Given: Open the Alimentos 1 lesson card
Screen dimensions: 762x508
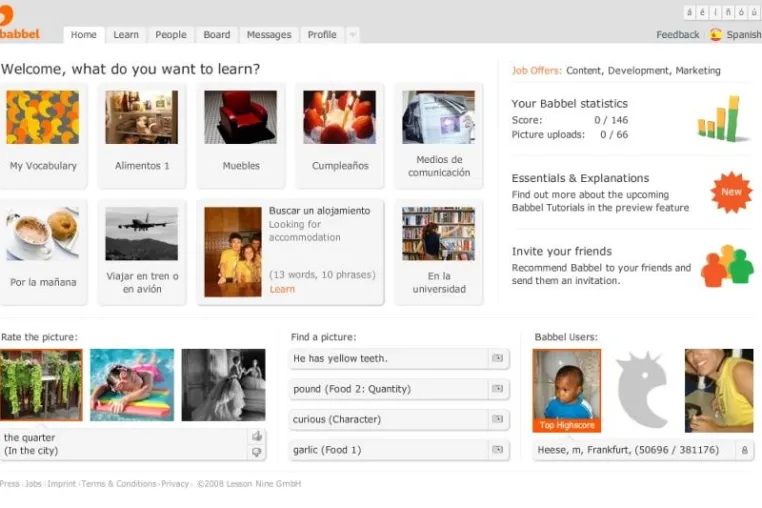Looking at the screenshot, I should coord(141,135).
